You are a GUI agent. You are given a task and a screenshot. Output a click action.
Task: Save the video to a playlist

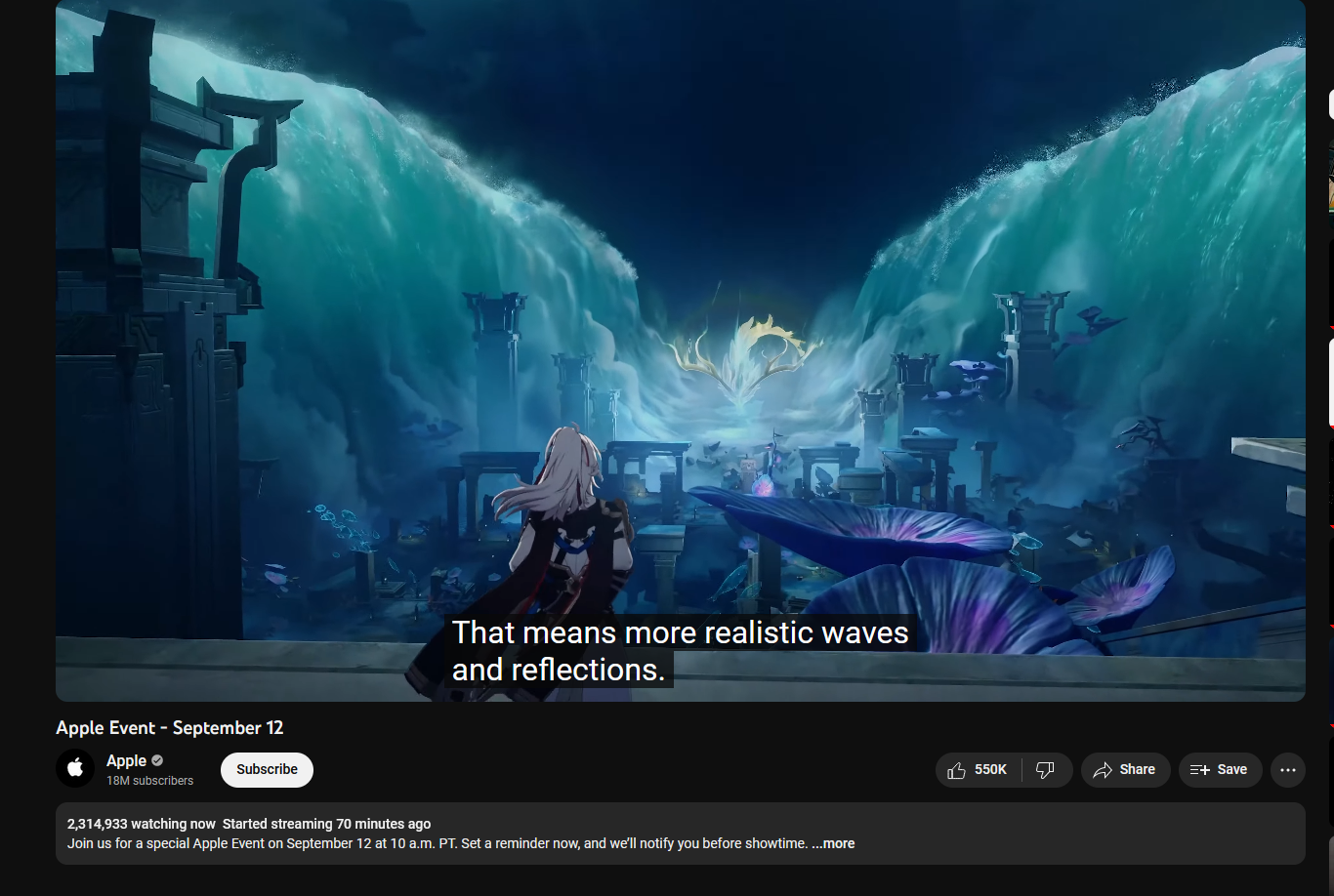tap(1220, 770)
